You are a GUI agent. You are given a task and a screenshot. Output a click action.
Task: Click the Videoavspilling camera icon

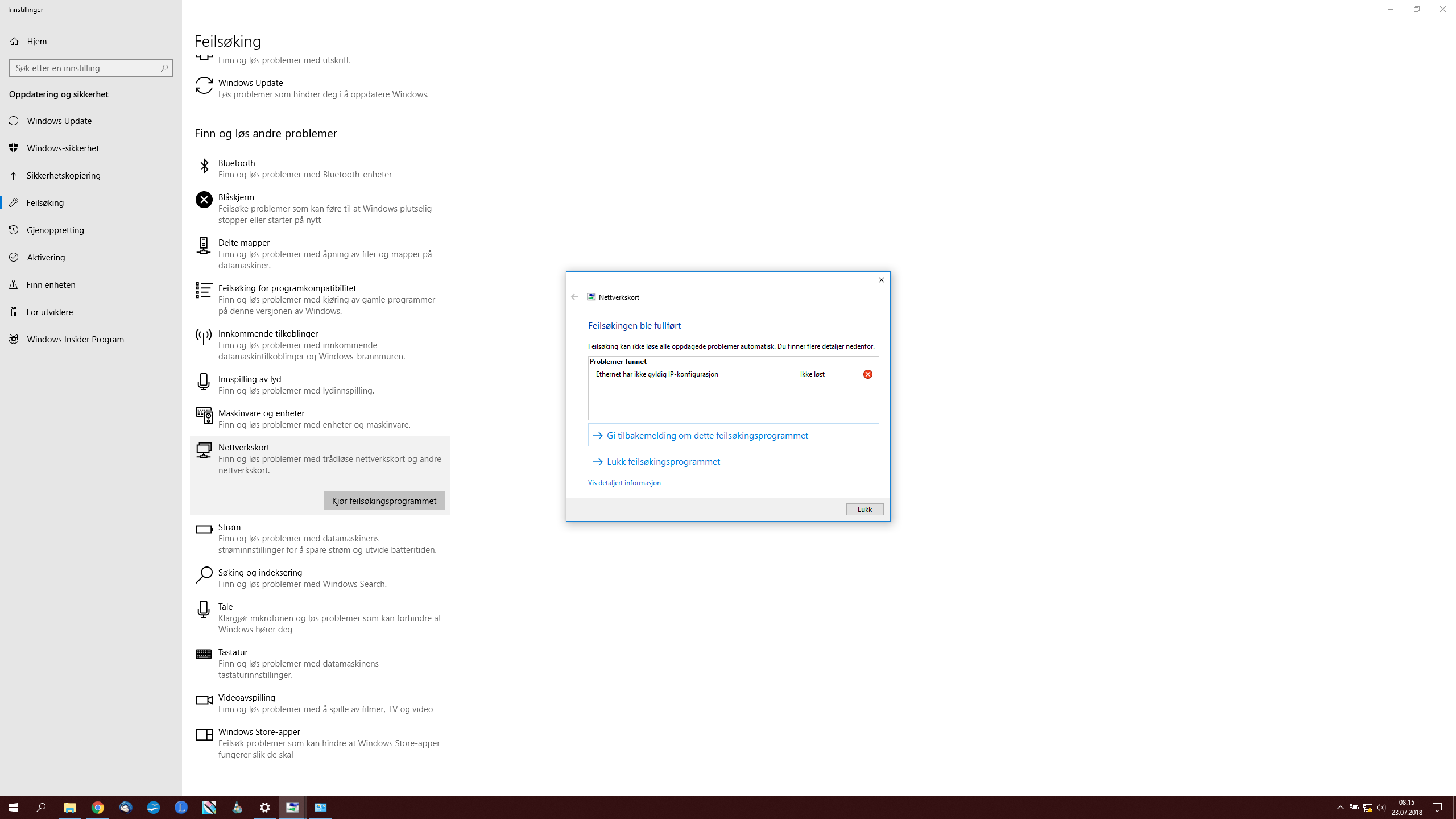coord(204,700)
